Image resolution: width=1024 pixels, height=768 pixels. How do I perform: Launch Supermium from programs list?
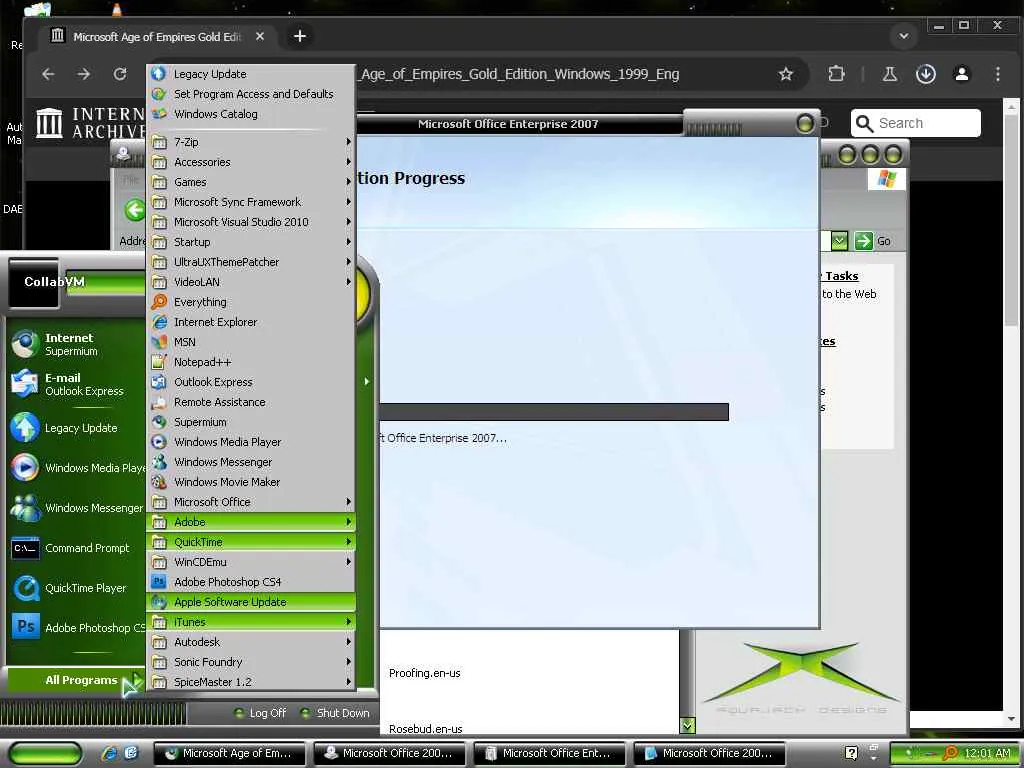tap(251, 422)
